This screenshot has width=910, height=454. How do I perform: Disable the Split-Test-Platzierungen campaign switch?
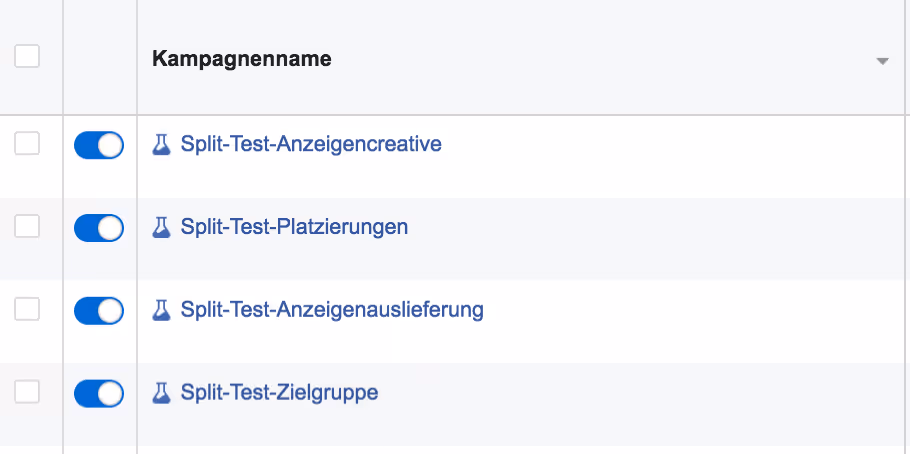coord(99,228)
